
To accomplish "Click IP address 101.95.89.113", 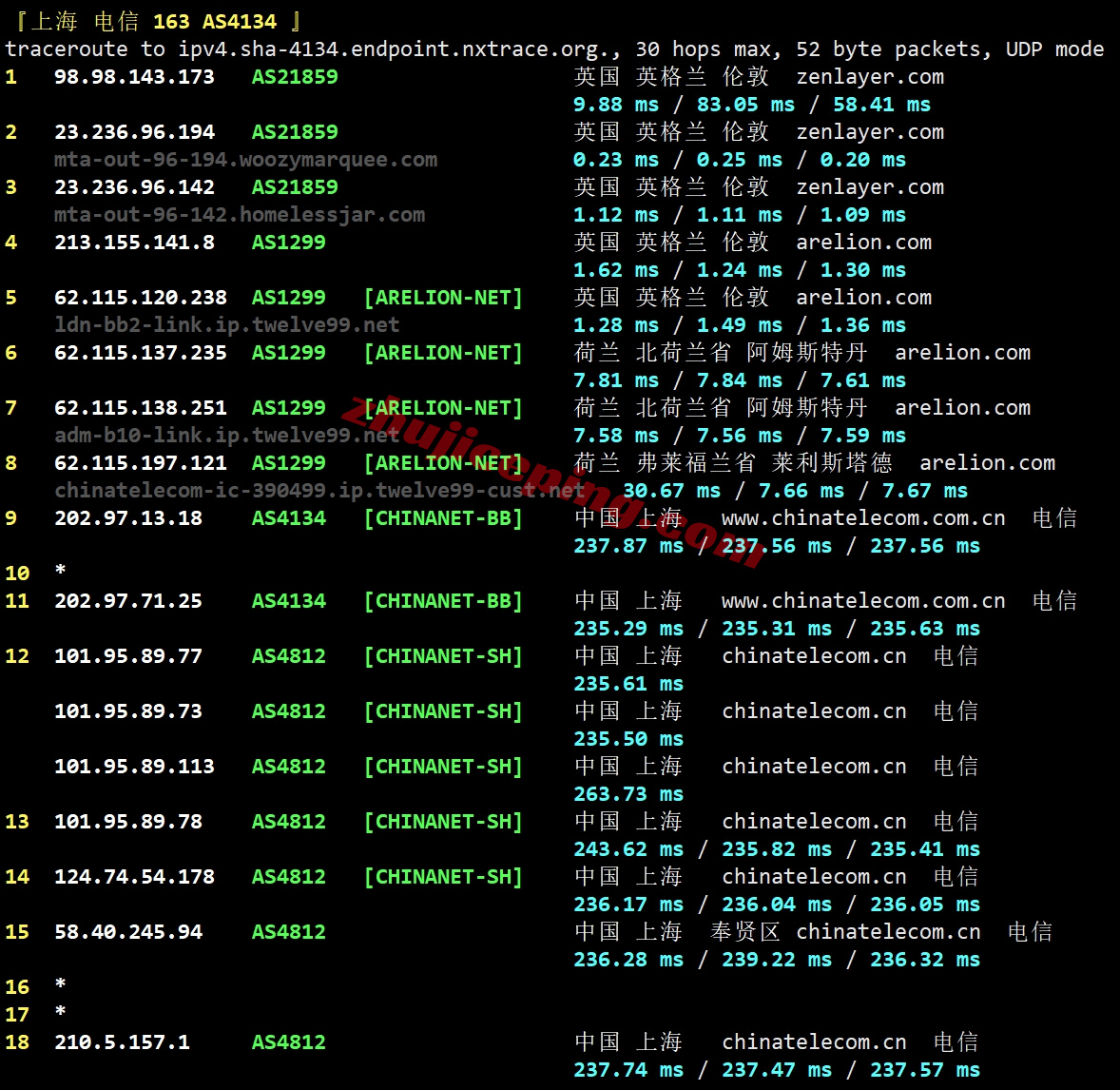I will [x=134, y=767].
